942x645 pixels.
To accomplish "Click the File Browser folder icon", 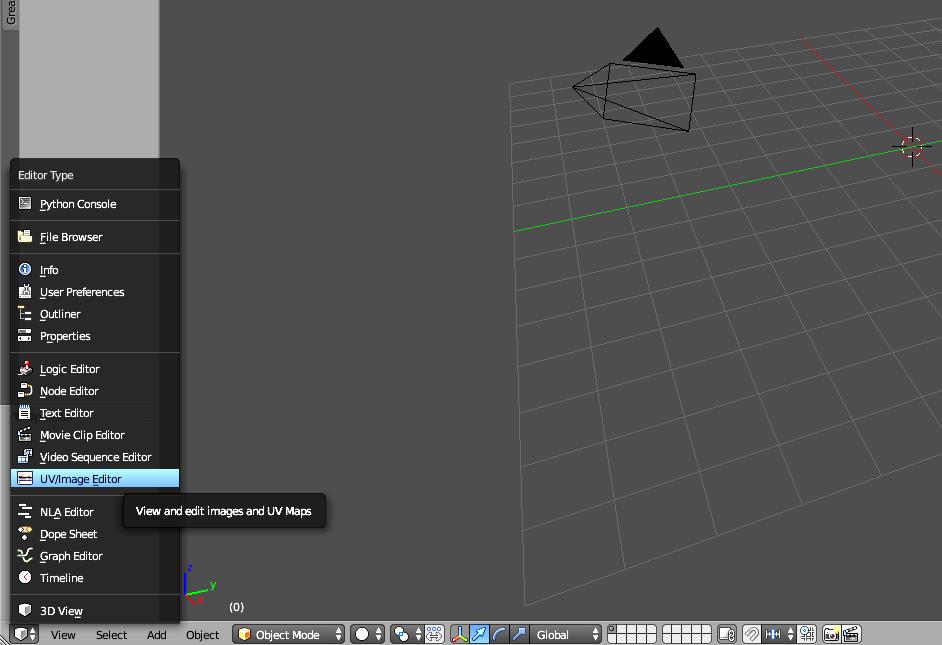I will [25, 237].
